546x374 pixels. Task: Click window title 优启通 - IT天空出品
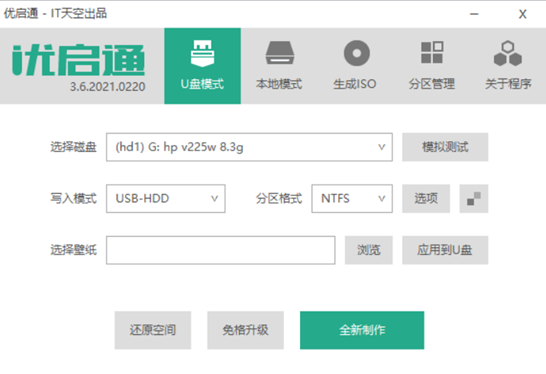(55, 14)
